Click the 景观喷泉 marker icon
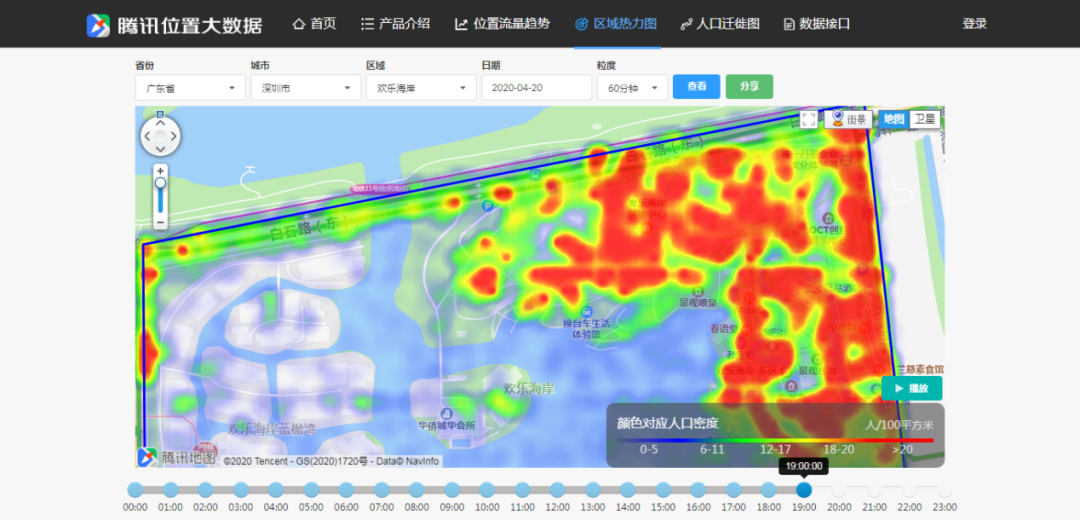Image resolution: width=1080 pixels, height=520 pixels. click(698, 290)
